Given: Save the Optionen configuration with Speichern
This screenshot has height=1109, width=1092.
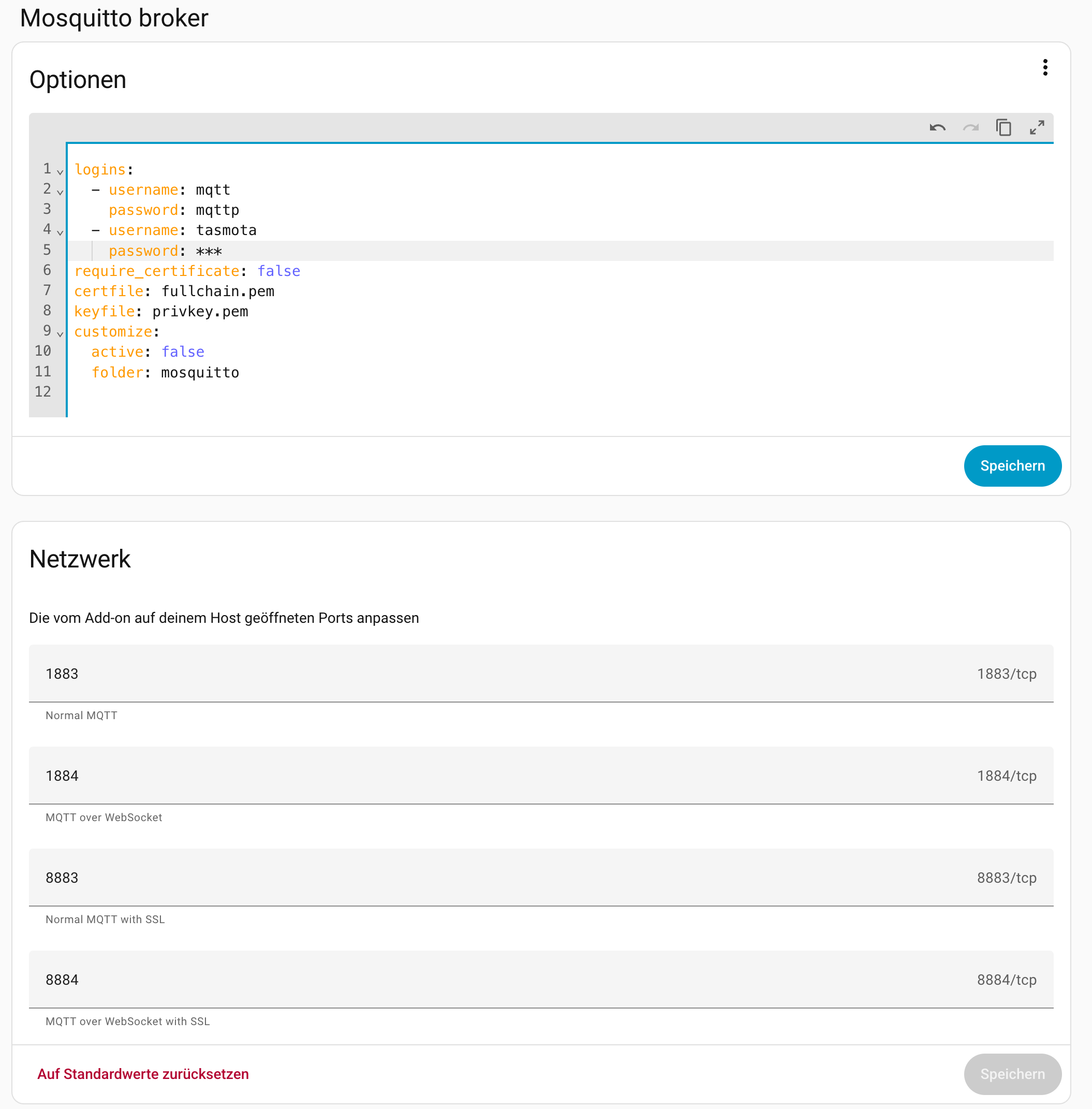Looking at the screenshot, I should [x=1012, y=466].
